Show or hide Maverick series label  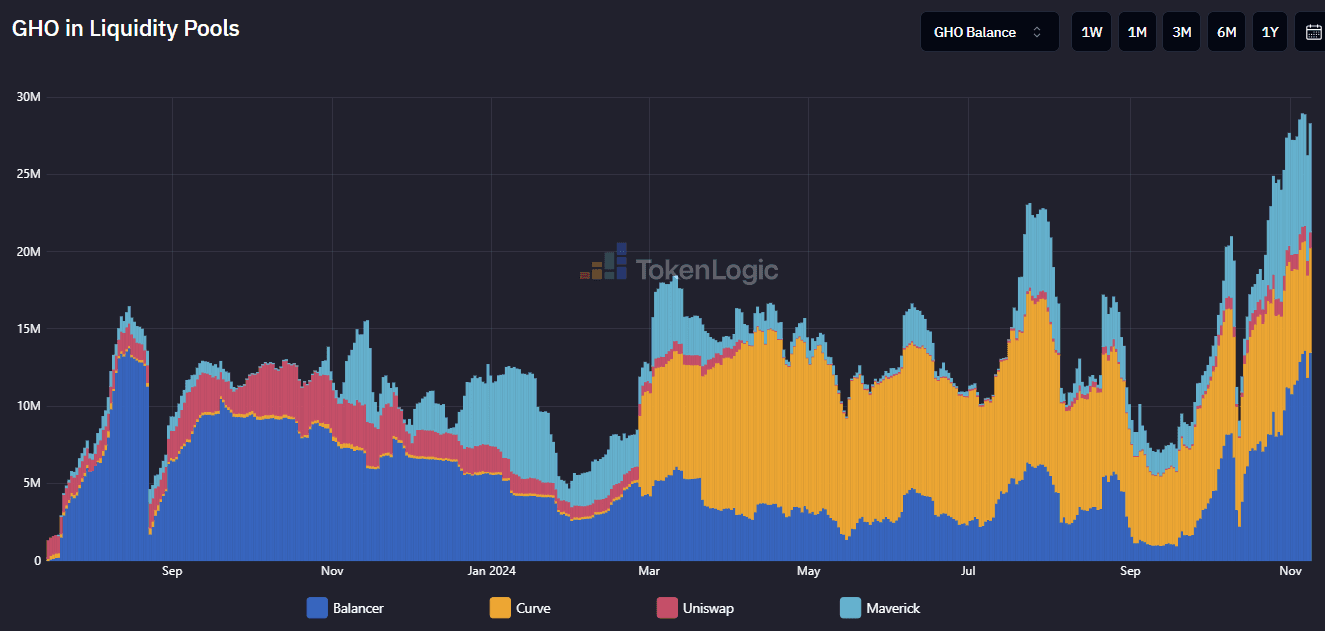tap(893, 608)
